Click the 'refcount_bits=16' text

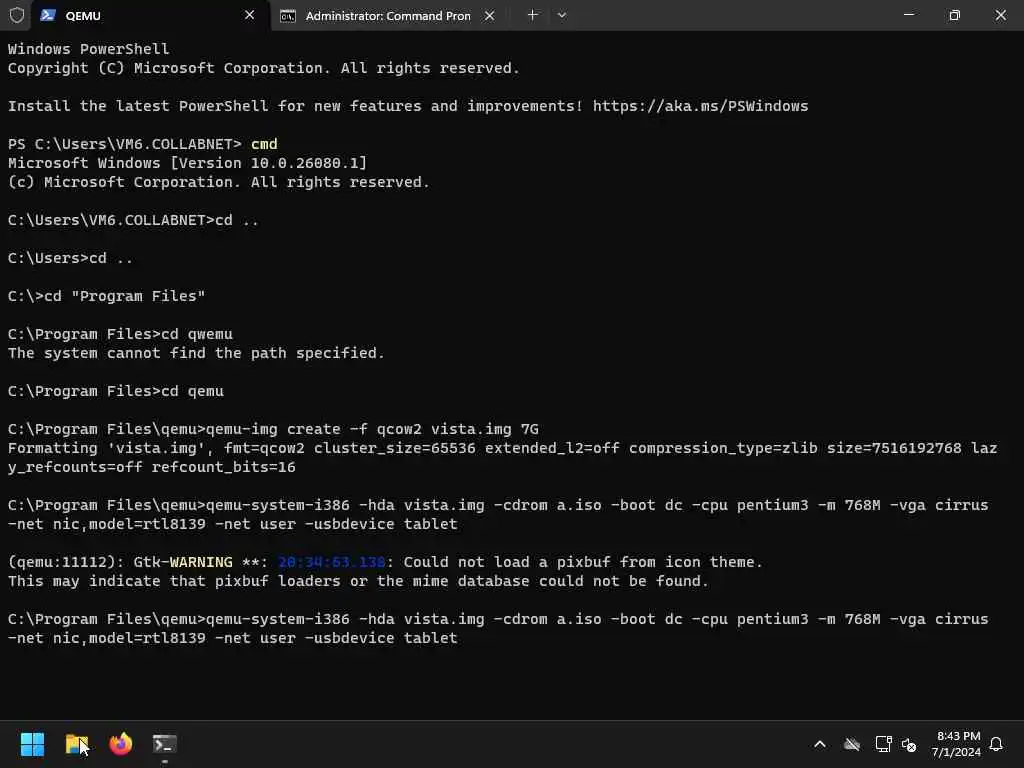coord(224,467)
